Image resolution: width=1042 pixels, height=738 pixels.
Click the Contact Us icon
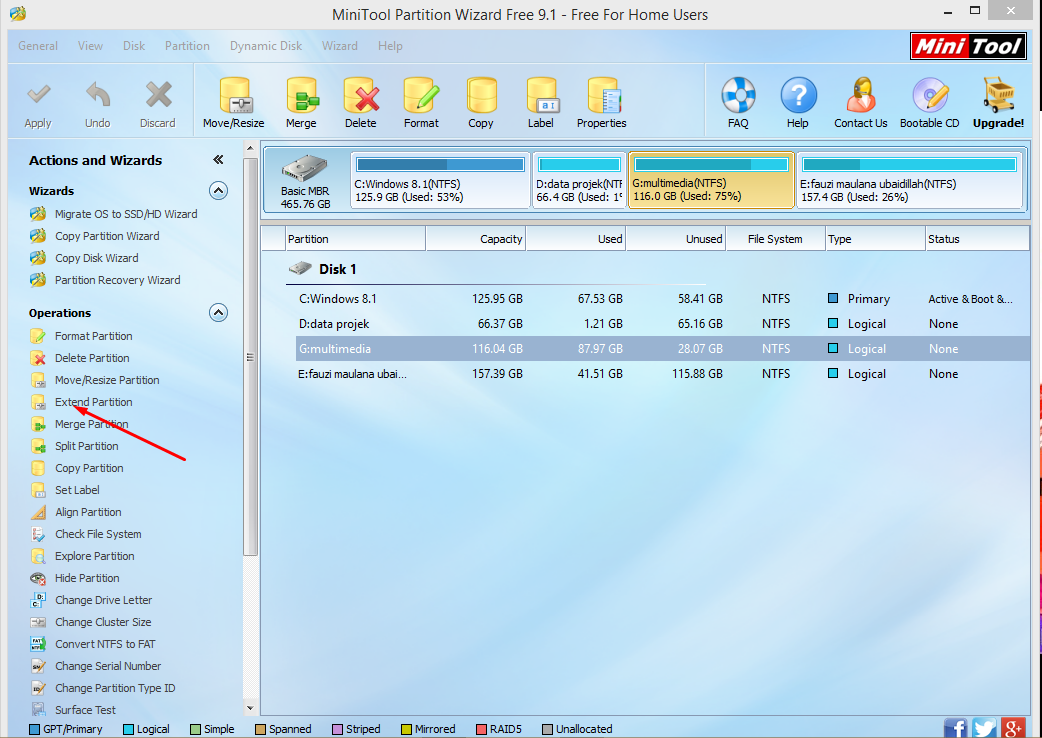click(x=861, y=95)
